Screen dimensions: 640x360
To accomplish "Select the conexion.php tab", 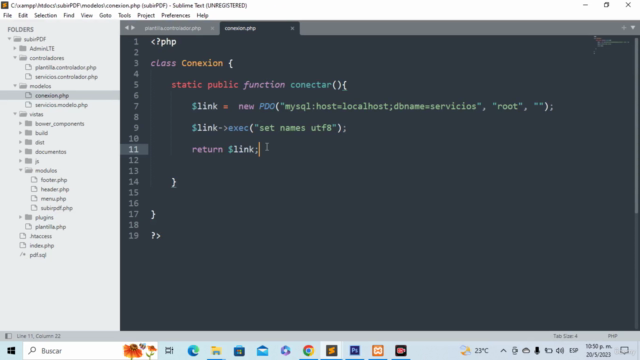I will (240, 28).
